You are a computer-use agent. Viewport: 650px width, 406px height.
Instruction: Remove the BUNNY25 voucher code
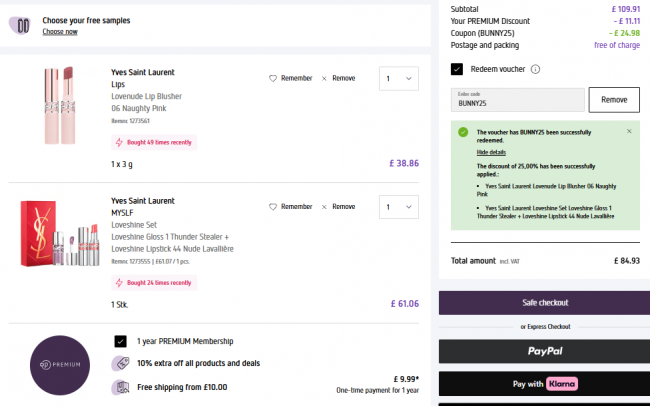pos(613,100)
